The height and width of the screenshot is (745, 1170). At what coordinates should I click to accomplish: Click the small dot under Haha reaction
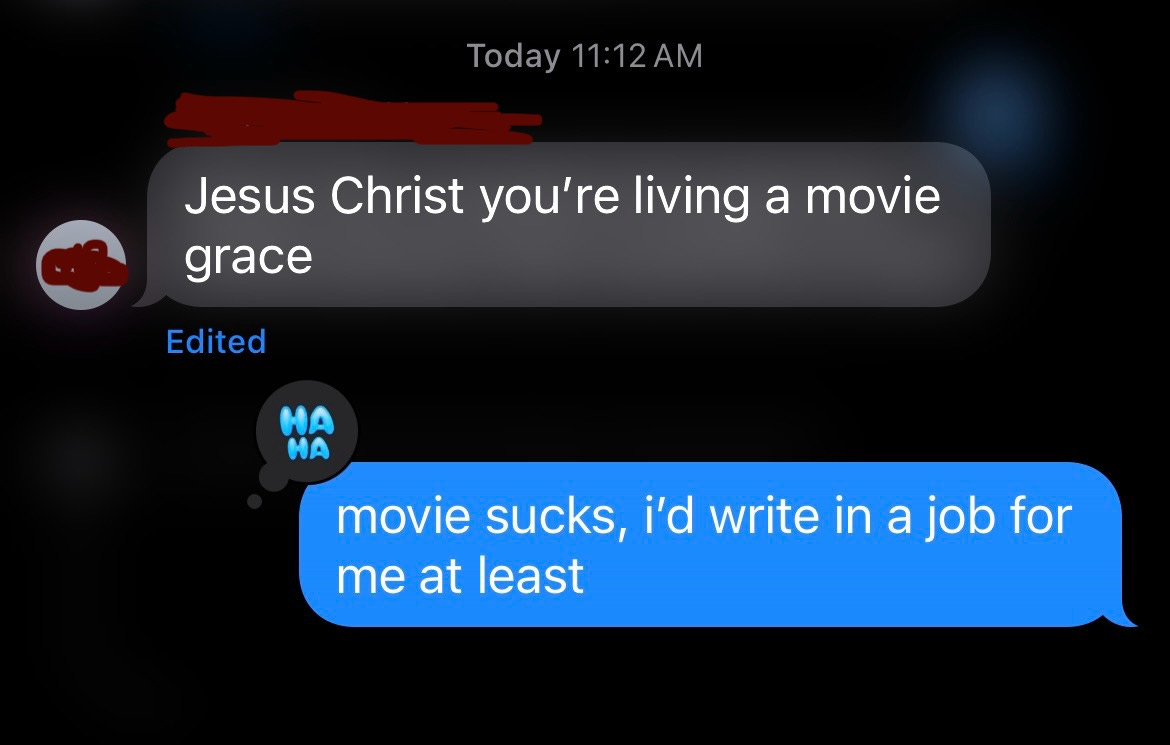pyautogui.click(x=254, y=502)
